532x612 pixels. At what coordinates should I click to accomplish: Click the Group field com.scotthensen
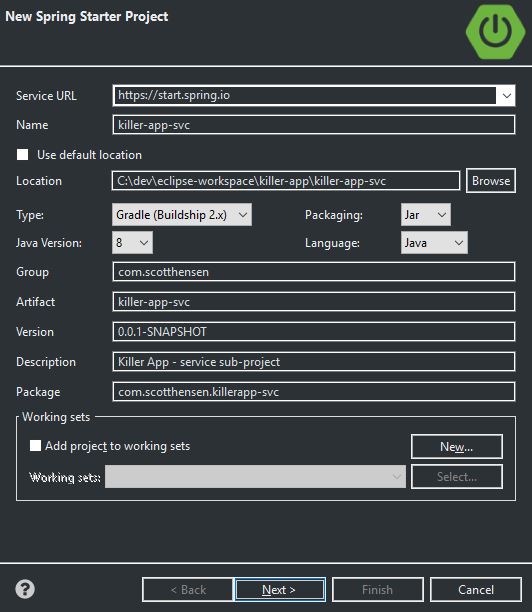(314, 272)
